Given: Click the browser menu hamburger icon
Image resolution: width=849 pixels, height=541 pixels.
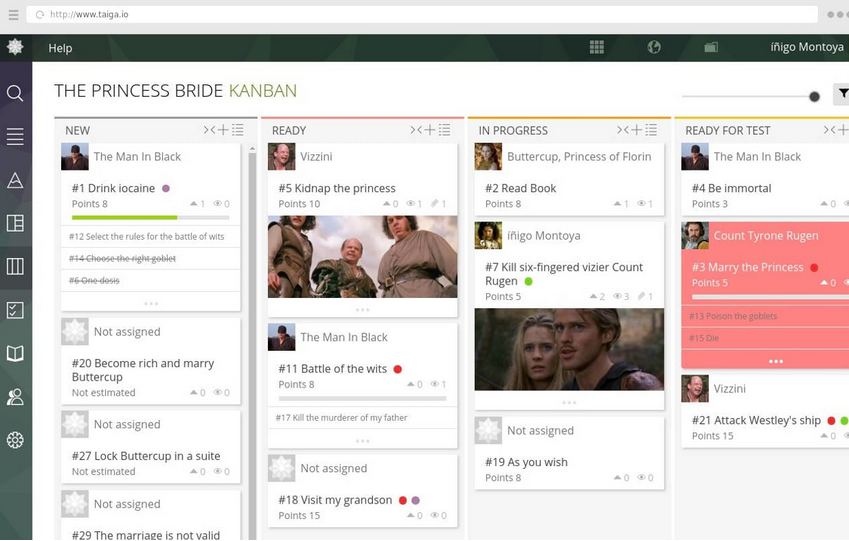Looking at the screenshot, I should tap(14, 15).
